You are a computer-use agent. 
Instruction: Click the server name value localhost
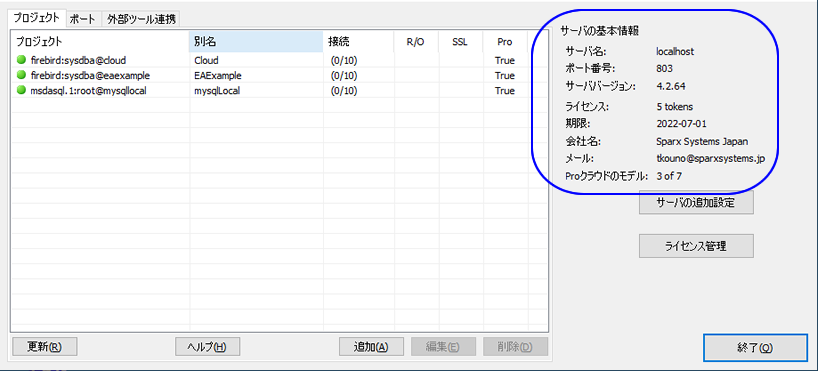coord(675,52)
